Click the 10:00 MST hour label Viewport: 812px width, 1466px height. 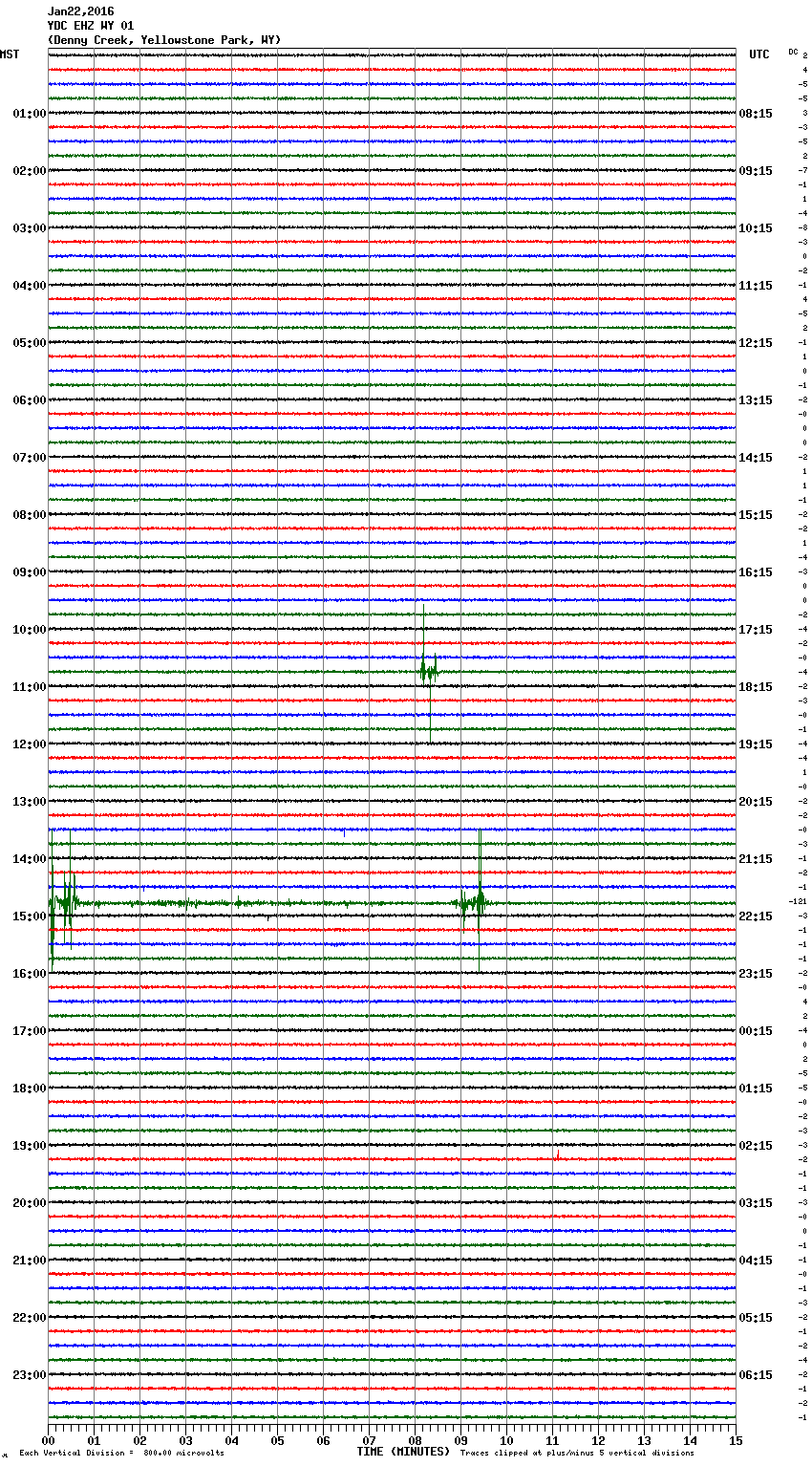(x=29, y=630)
